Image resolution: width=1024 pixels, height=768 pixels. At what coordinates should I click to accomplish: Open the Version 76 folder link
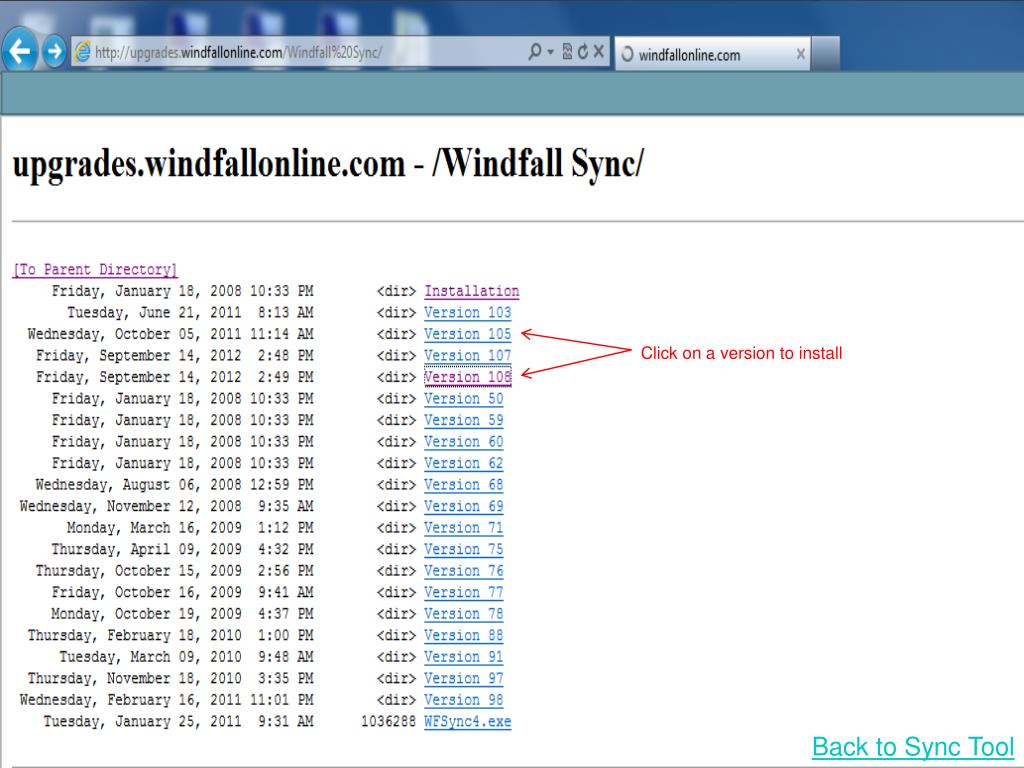(x=464, y=571)
